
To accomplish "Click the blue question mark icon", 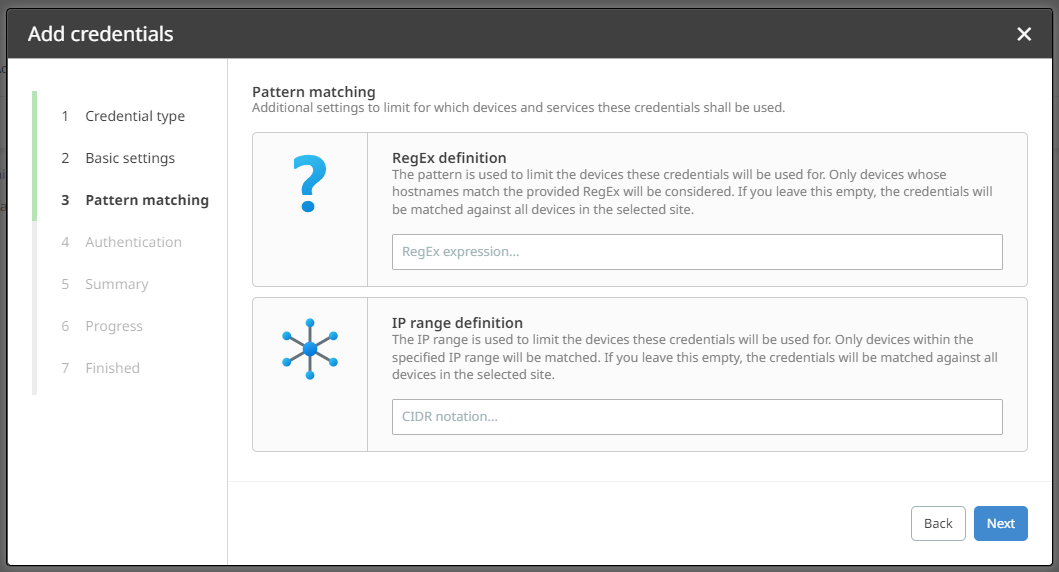I will point(310,185).
